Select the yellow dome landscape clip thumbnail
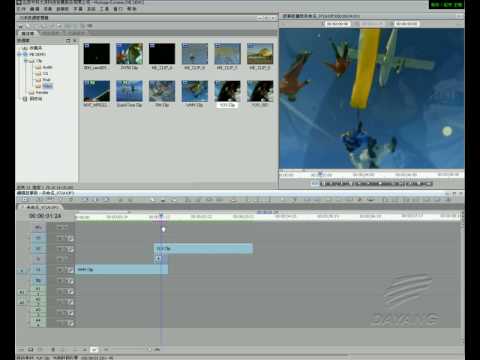The width and height of the screenshot is (480, 360). pos(260,53)
